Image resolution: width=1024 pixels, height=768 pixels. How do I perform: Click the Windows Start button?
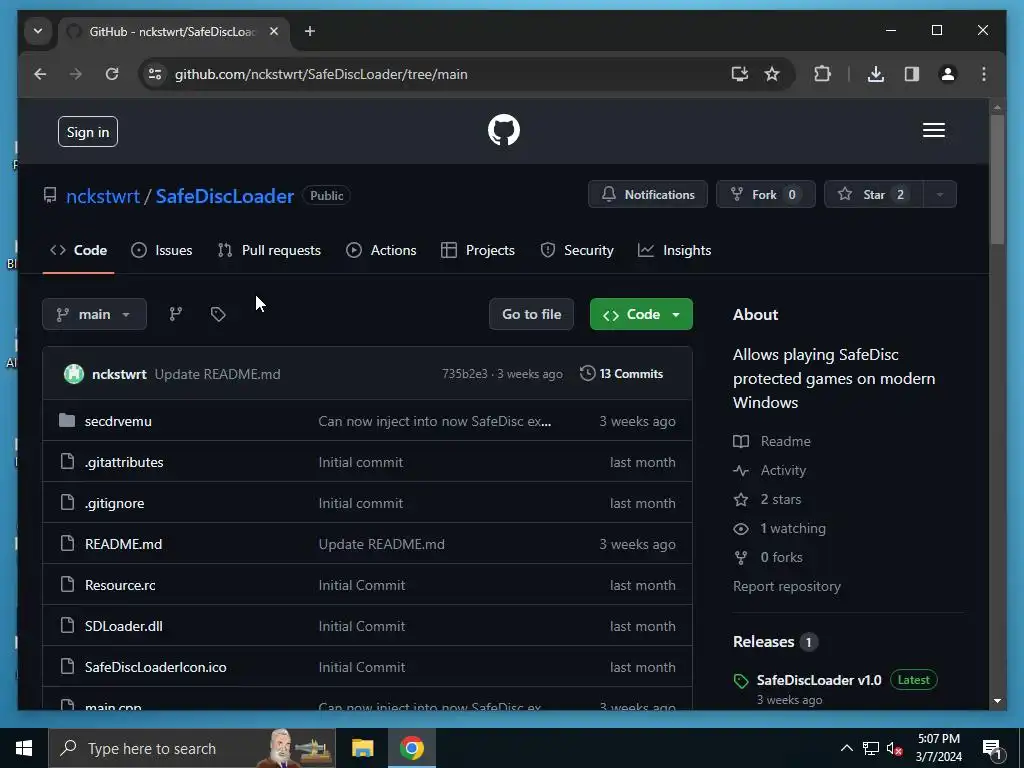coord(24,748)
